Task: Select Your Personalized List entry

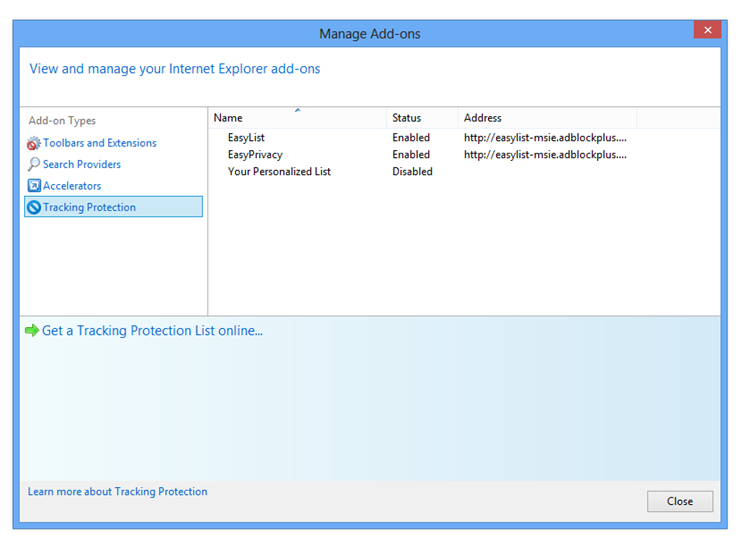Action: point(279,172)
